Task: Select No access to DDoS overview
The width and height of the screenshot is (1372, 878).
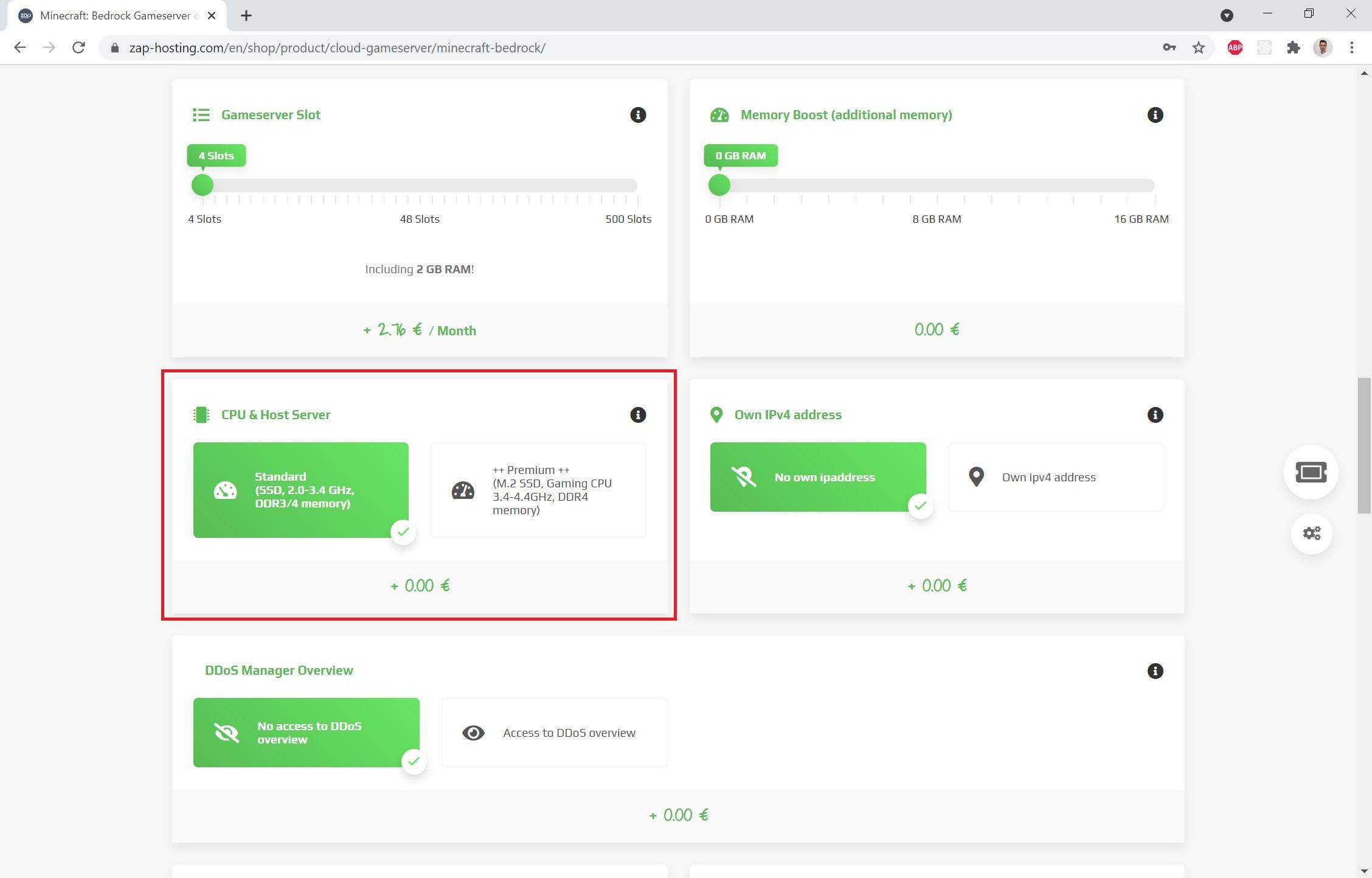Action: (x=306, y=733)
